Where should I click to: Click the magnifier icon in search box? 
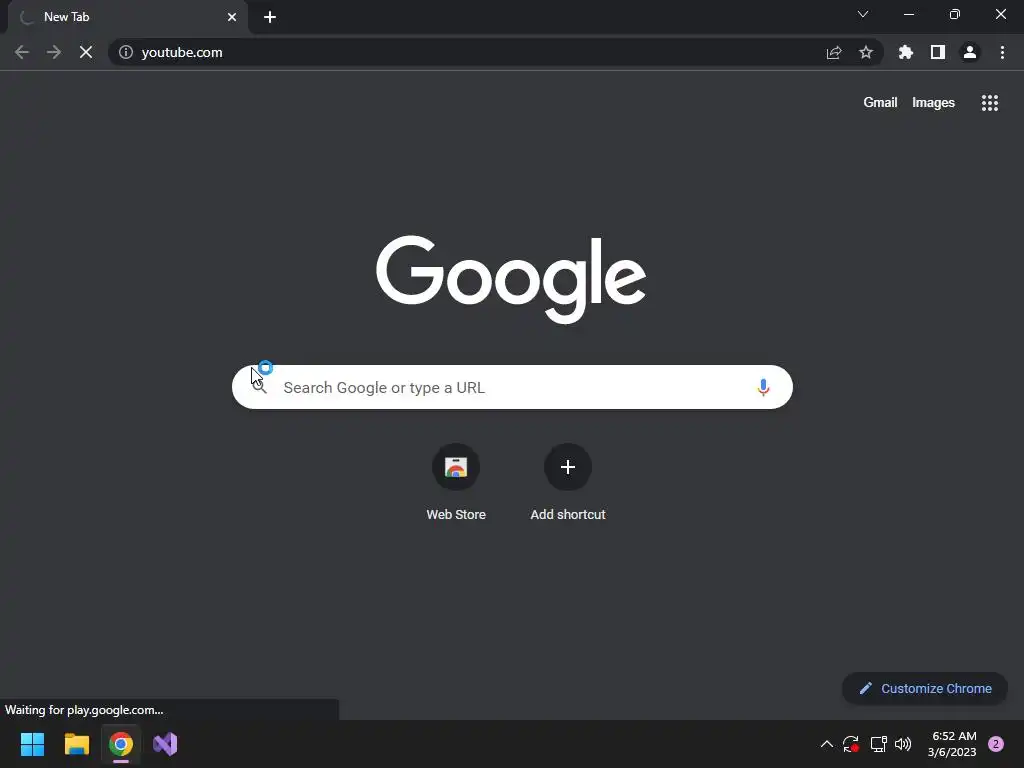[260, 387]
